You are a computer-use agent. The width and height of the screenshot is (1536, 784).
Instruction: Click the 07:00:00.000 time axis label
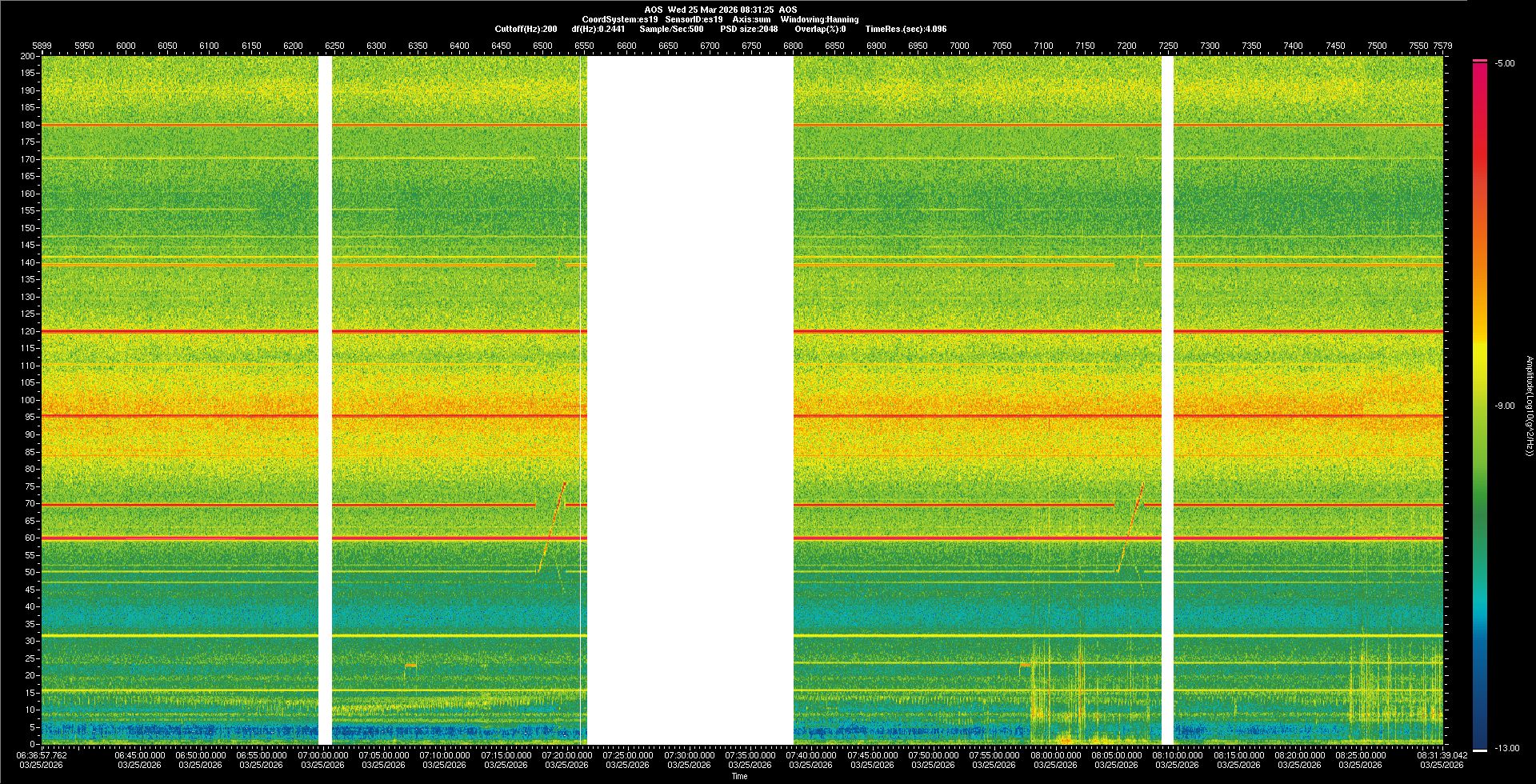point(323,754)
